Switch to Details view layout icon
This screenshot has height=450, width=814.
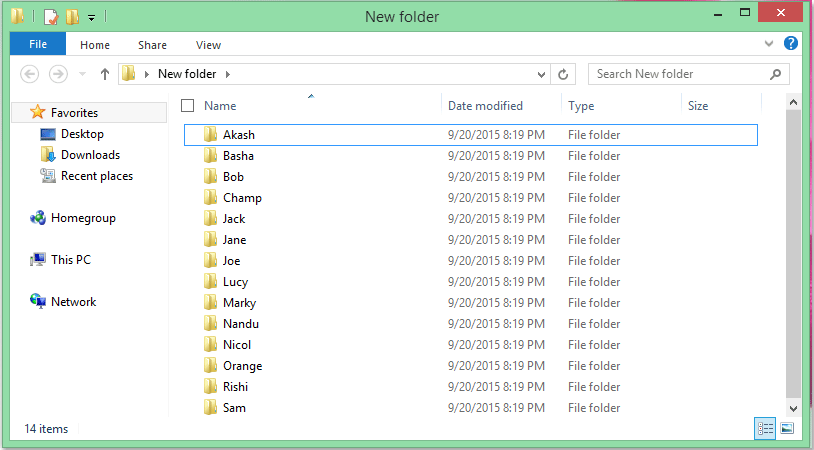(x=766, y=428)
